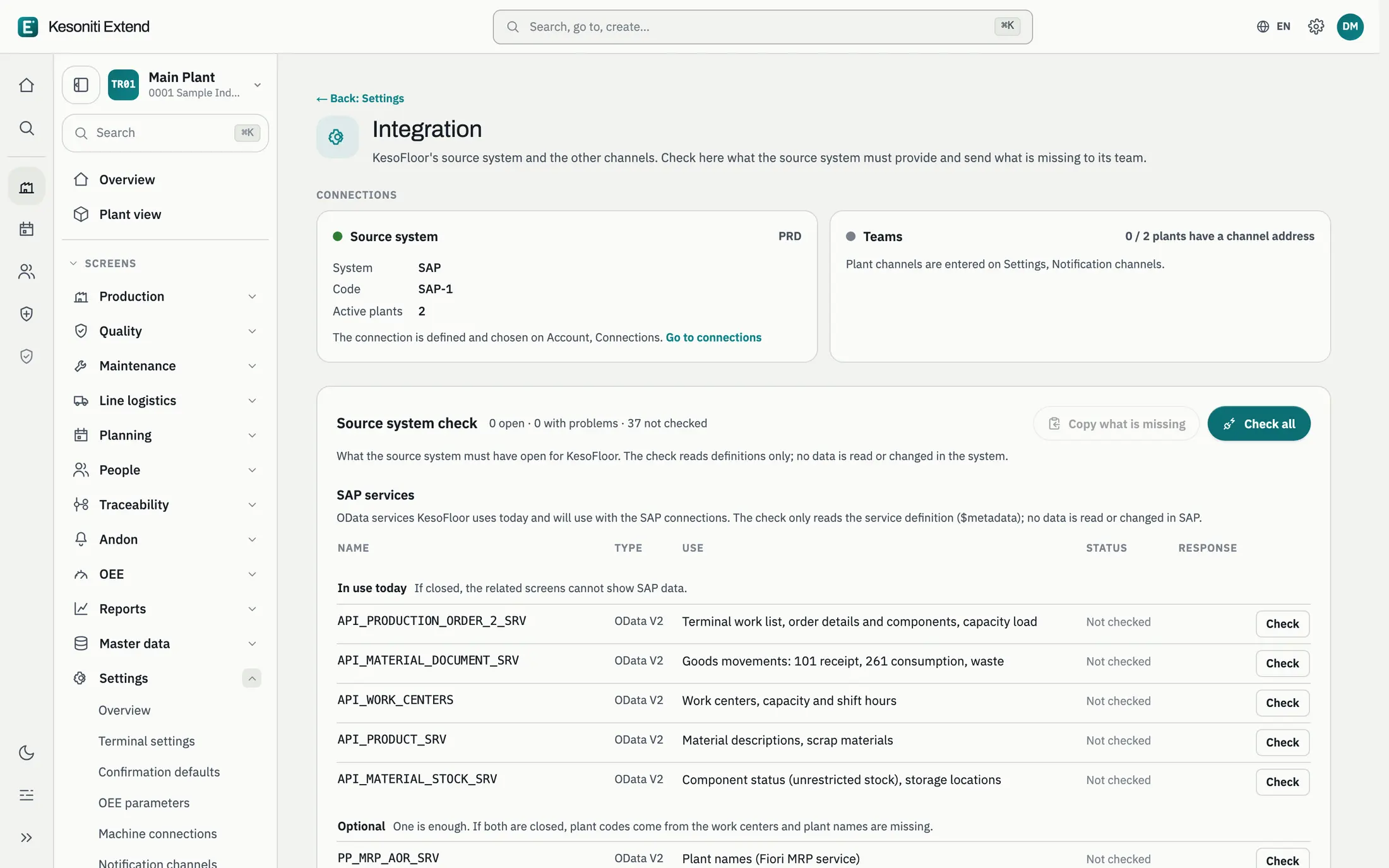Click the Kesoniti Extend logo
This screenshot has width=1389, height=868.
tap(84, 27)
